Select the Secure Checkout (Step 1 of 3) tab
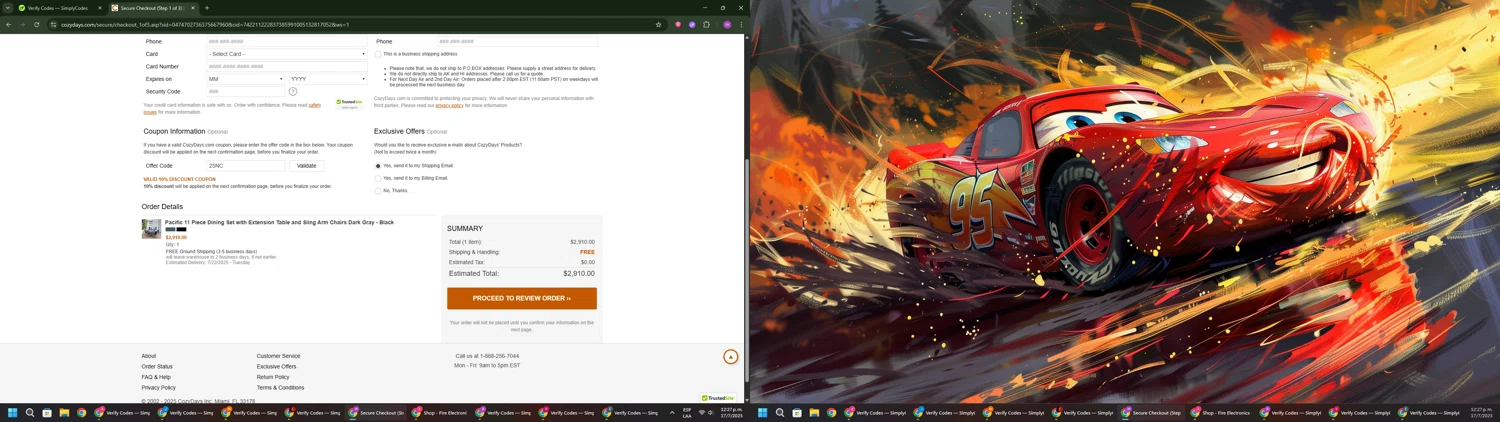This screenshot has height=422, width=1500. pos(152,8)
